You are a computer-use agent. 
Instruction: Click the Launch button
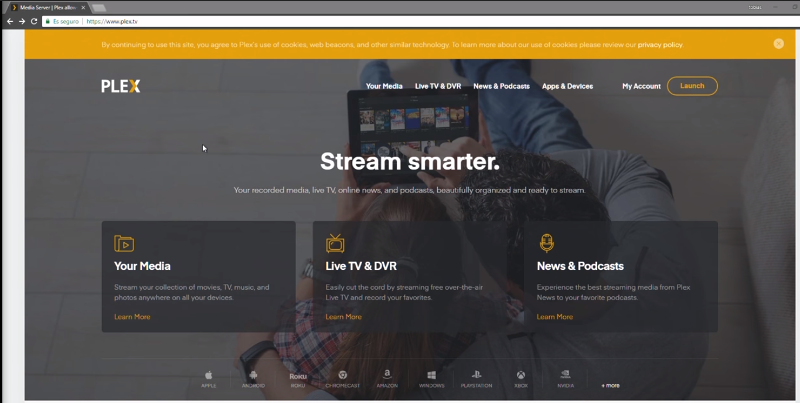(x=692, y=86)
